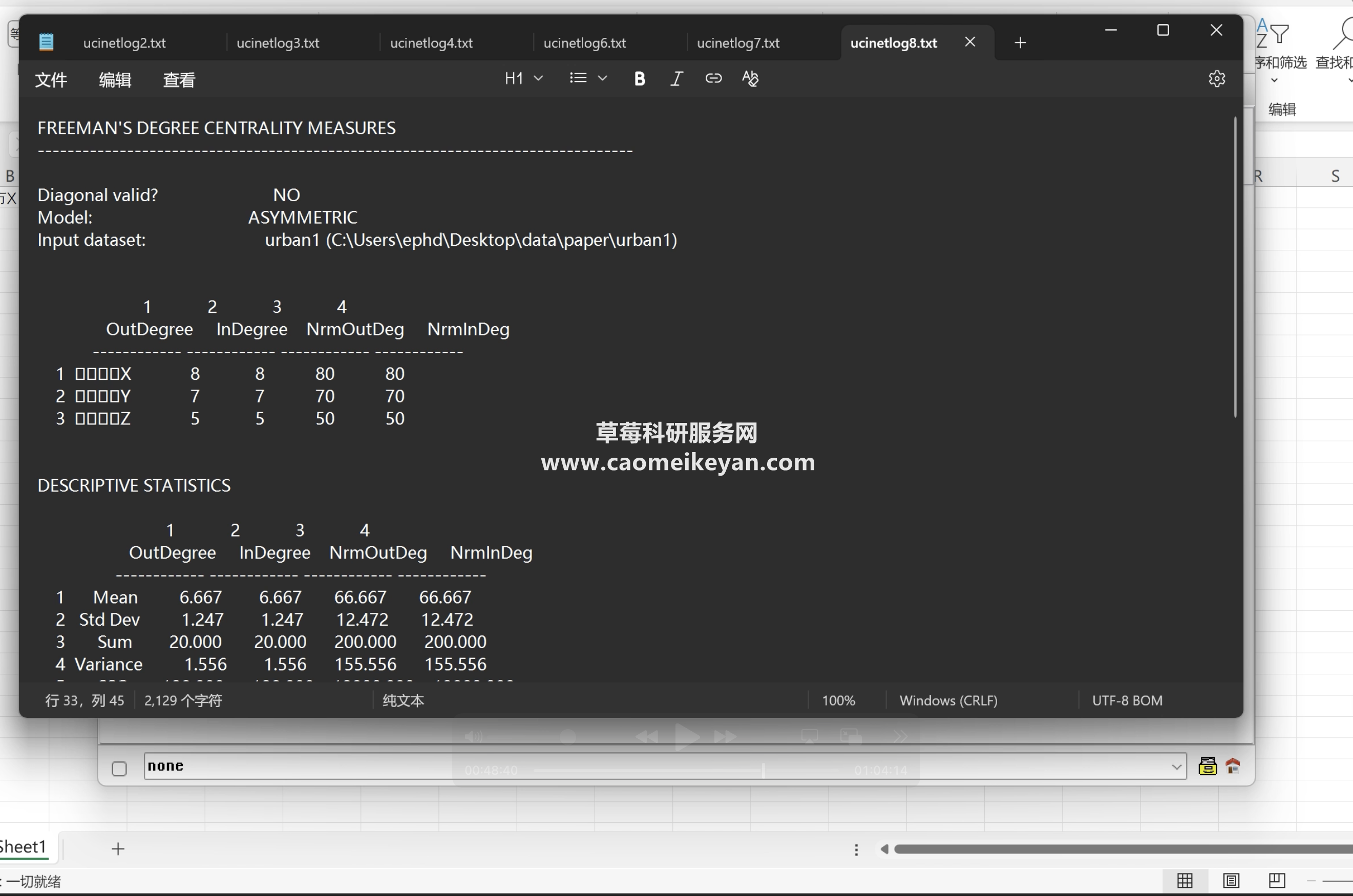Switch to Excel page layout view
Image resolution: width=1353 pixels, height=896 pixels.
click(1231, 881)
